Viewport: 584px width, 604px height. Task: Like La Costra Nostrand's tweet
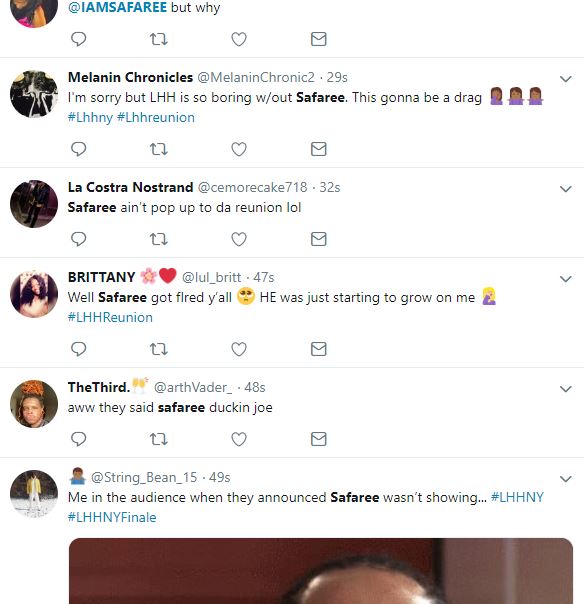tap(239, 239)
